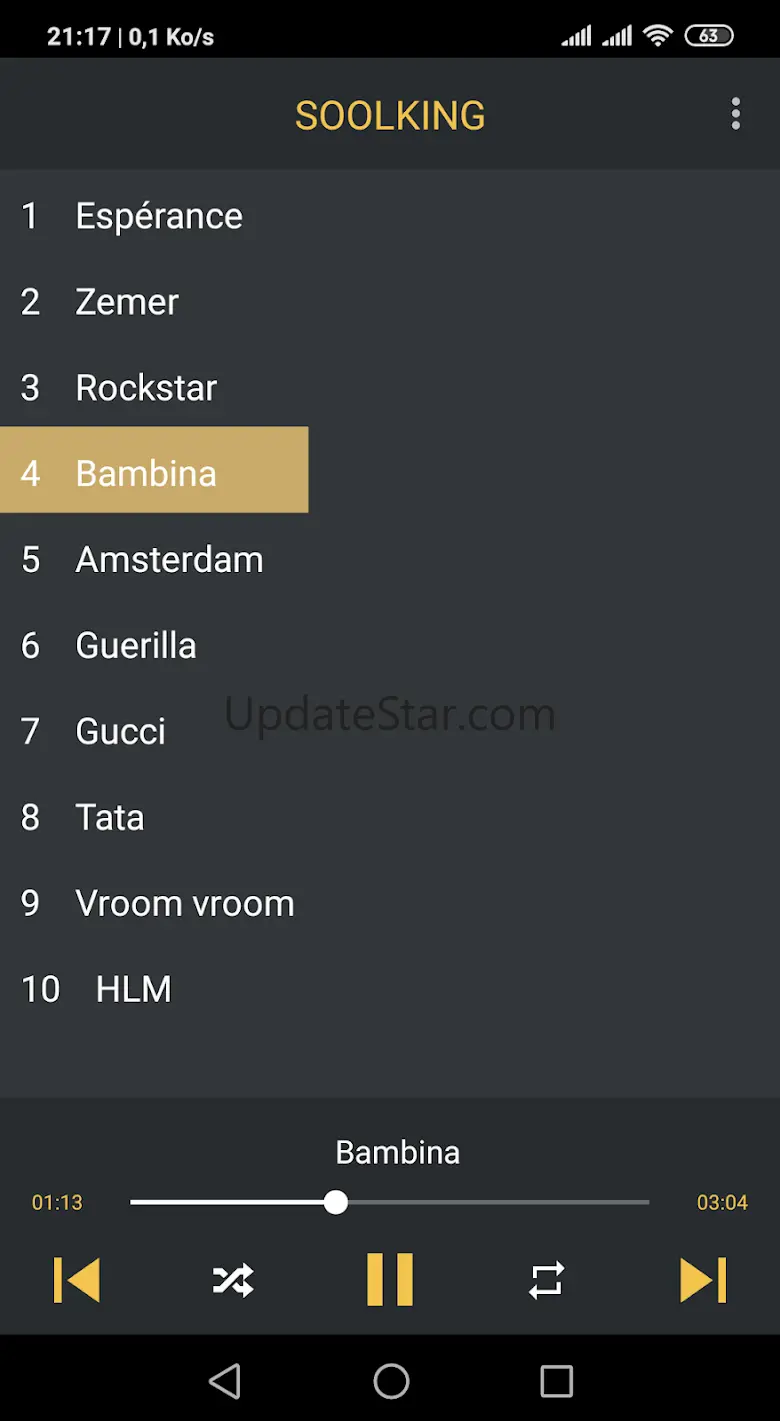Pause the Bambina song
The image size is (780, 1421).
(x=390, y=1280)
